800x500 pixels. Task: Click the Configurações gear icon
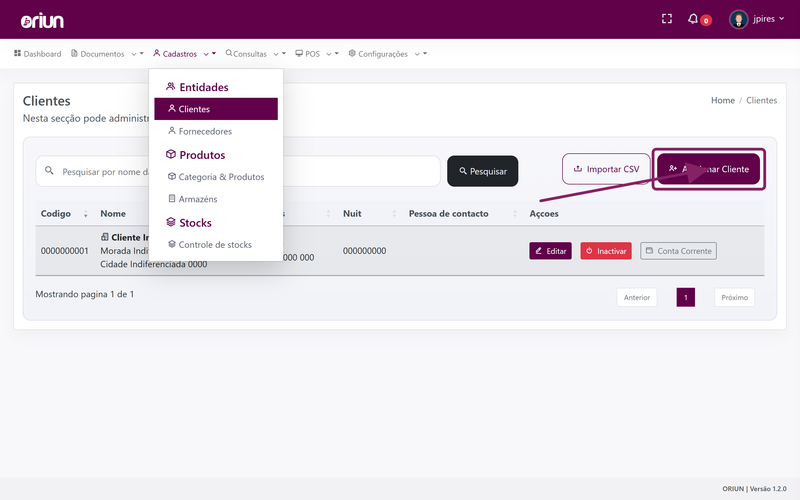pos(352,53)
